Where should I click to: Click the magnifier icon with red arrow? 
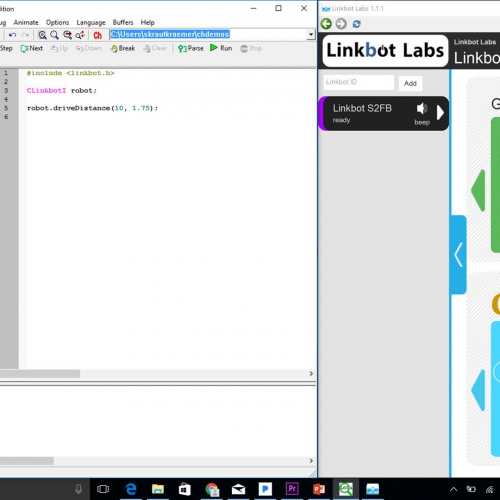pyautogui.click(x=68, y=35)
